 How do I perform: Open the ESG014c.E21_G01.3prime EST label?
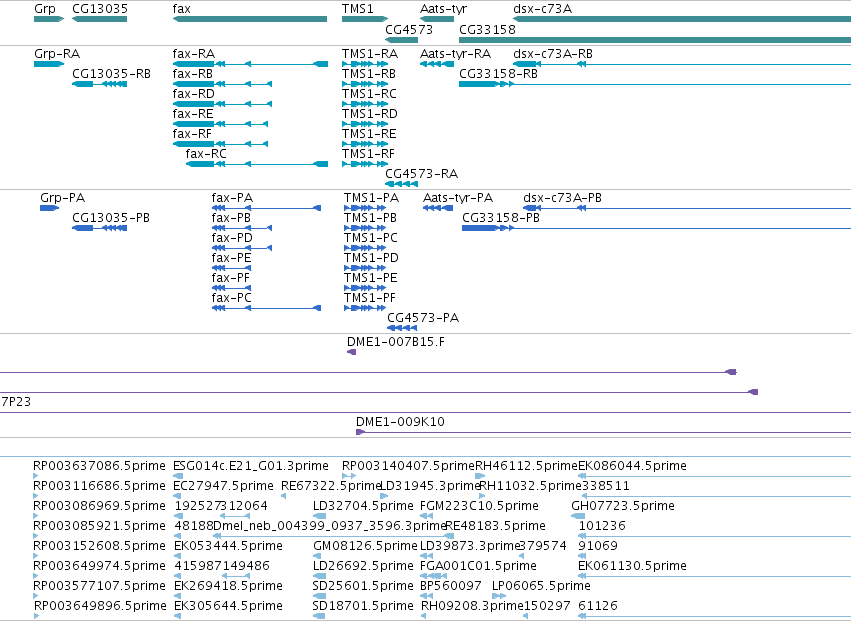tap(251, 466)
